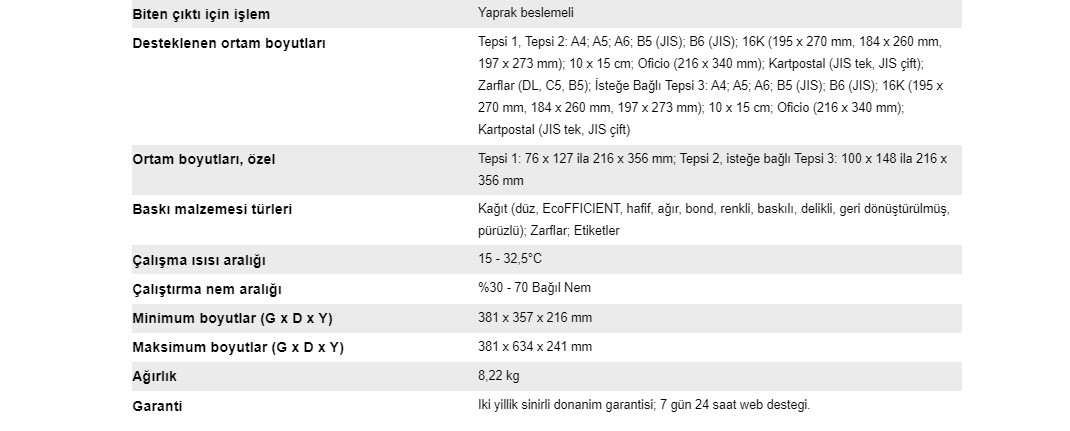Click the "Ortam boyutları, özel" label

coord(204,160)
